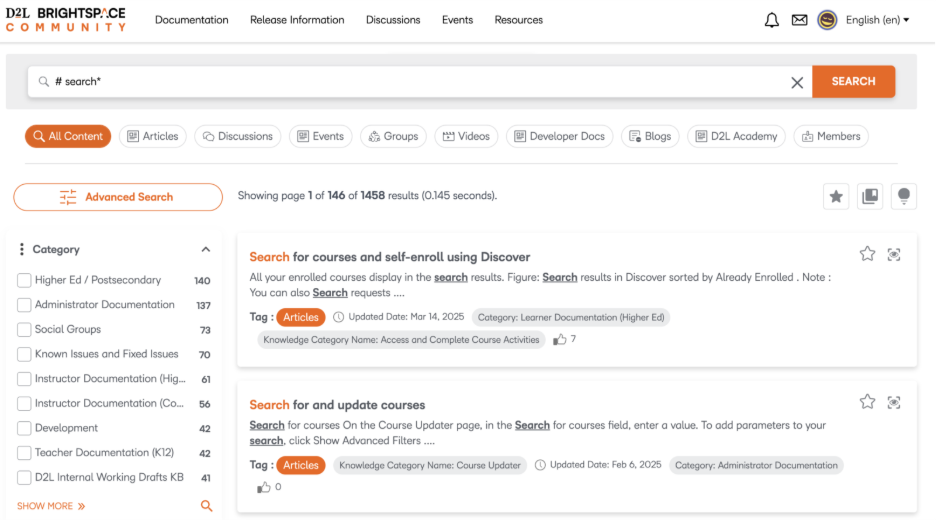This screenshot has height=520, width=936.
Task: Collapse the Category filter section
Action: 206,250
